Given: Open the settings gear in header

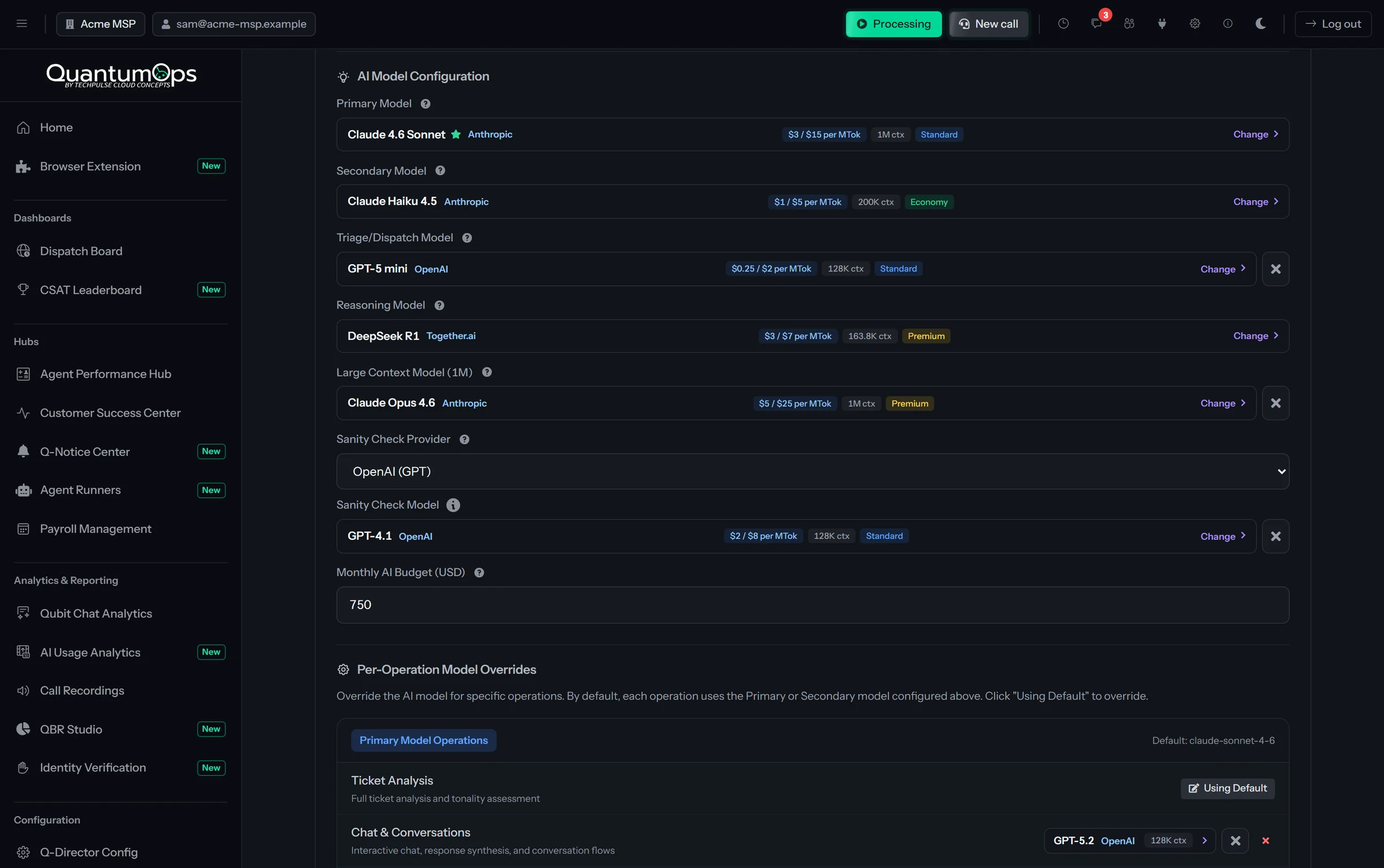Looking at the screenshot, I should (1195, 24).
